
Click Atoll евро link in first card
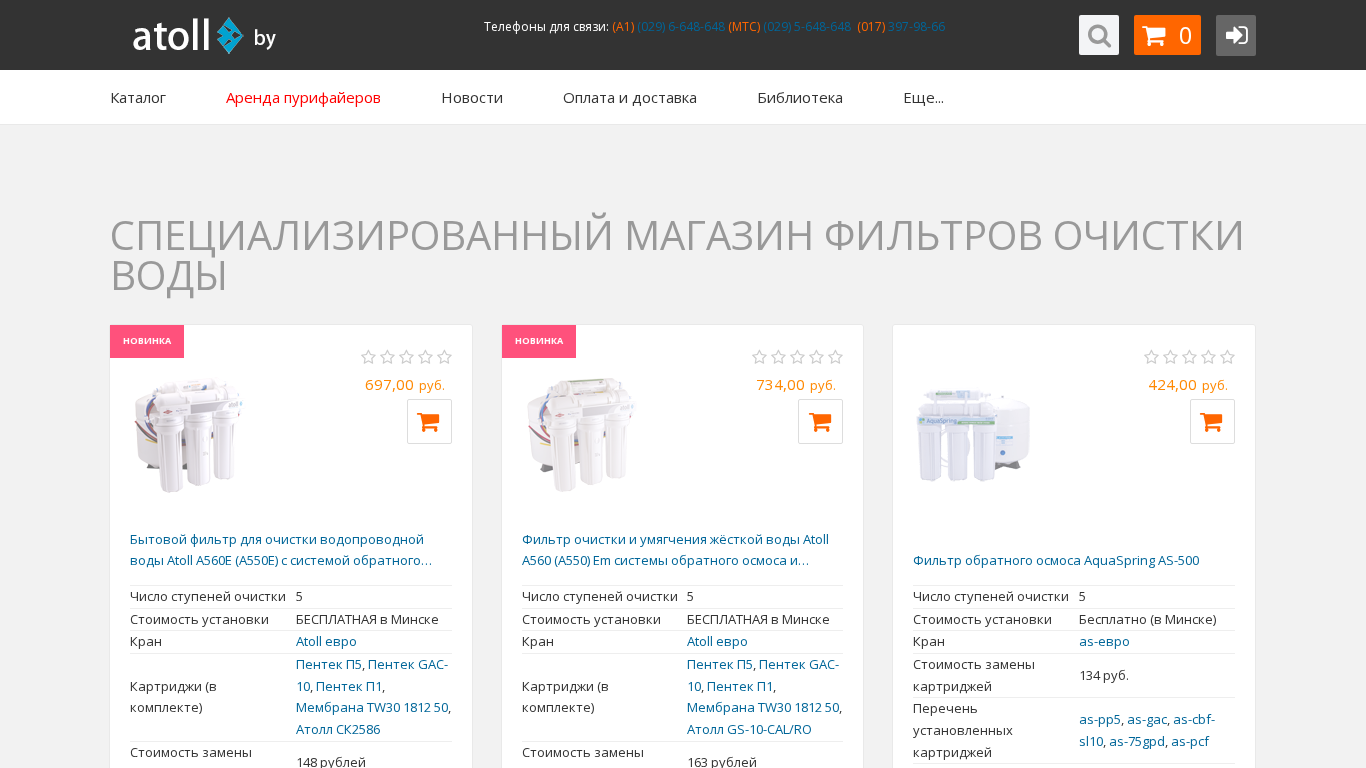[x=326, y=642]
